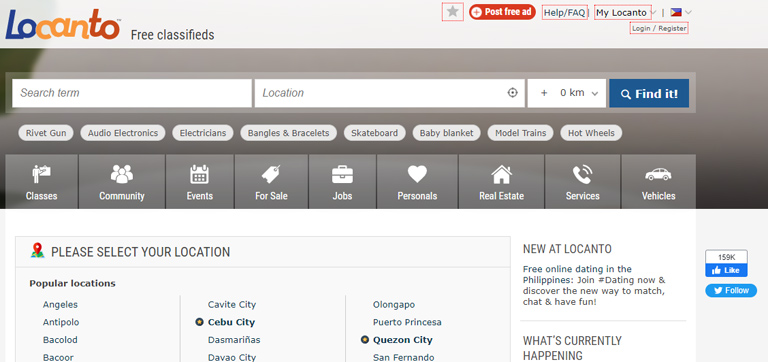The image size is (768, 362).
Task: Select the Baby blanket suggestion tag
Action: click(447, 133)
